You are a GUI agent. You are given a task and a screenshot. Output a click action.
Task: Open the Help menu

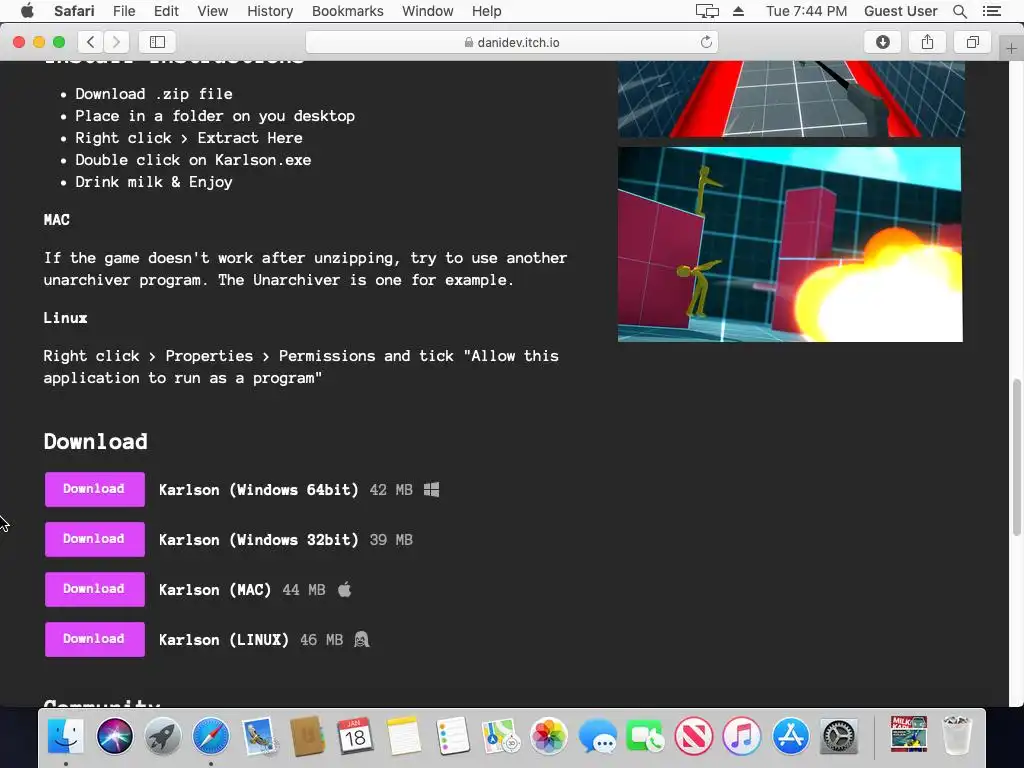[x=487, y=11]
